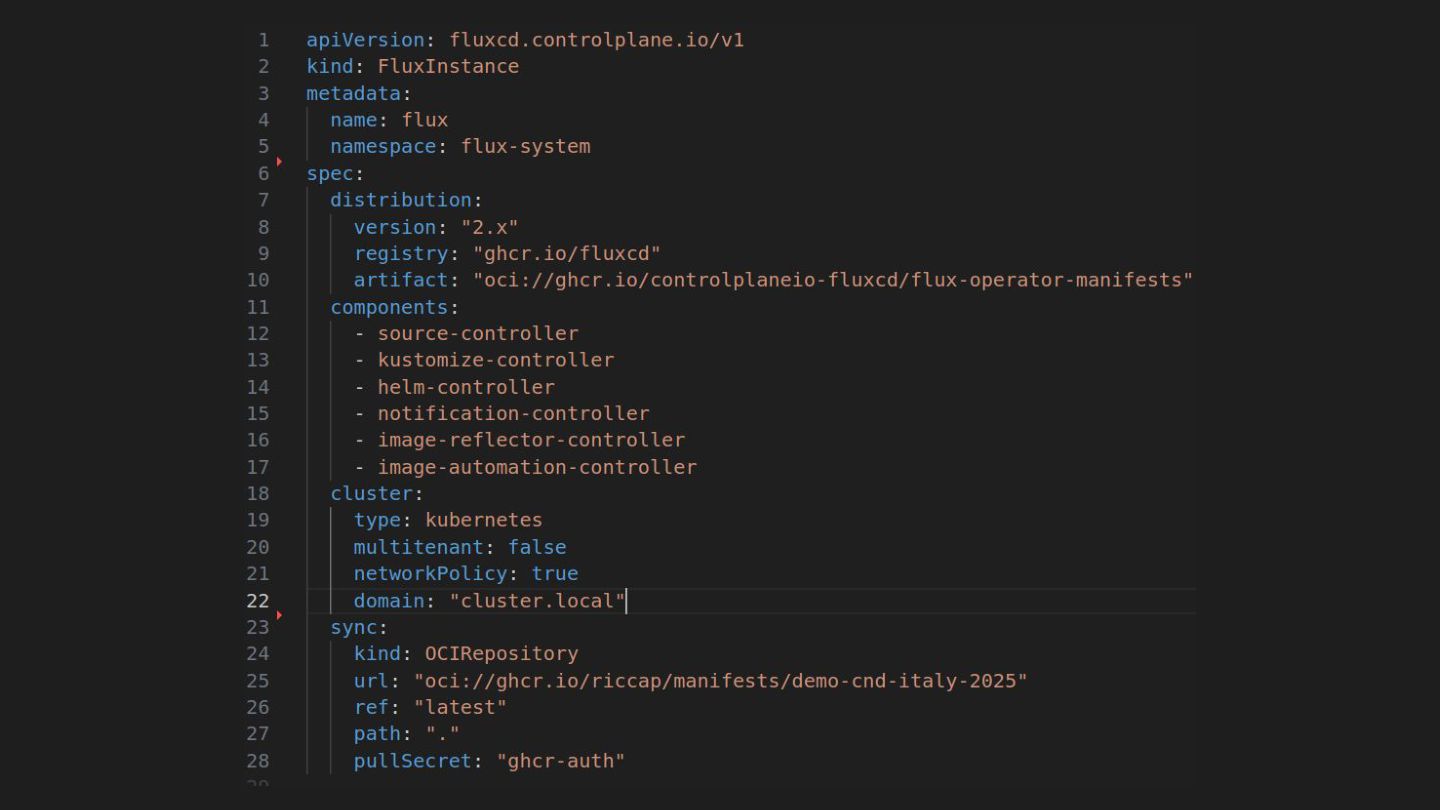Select line number 28 in the gutter
Viewport: 1440px width, 810px height.
[258, 760]
